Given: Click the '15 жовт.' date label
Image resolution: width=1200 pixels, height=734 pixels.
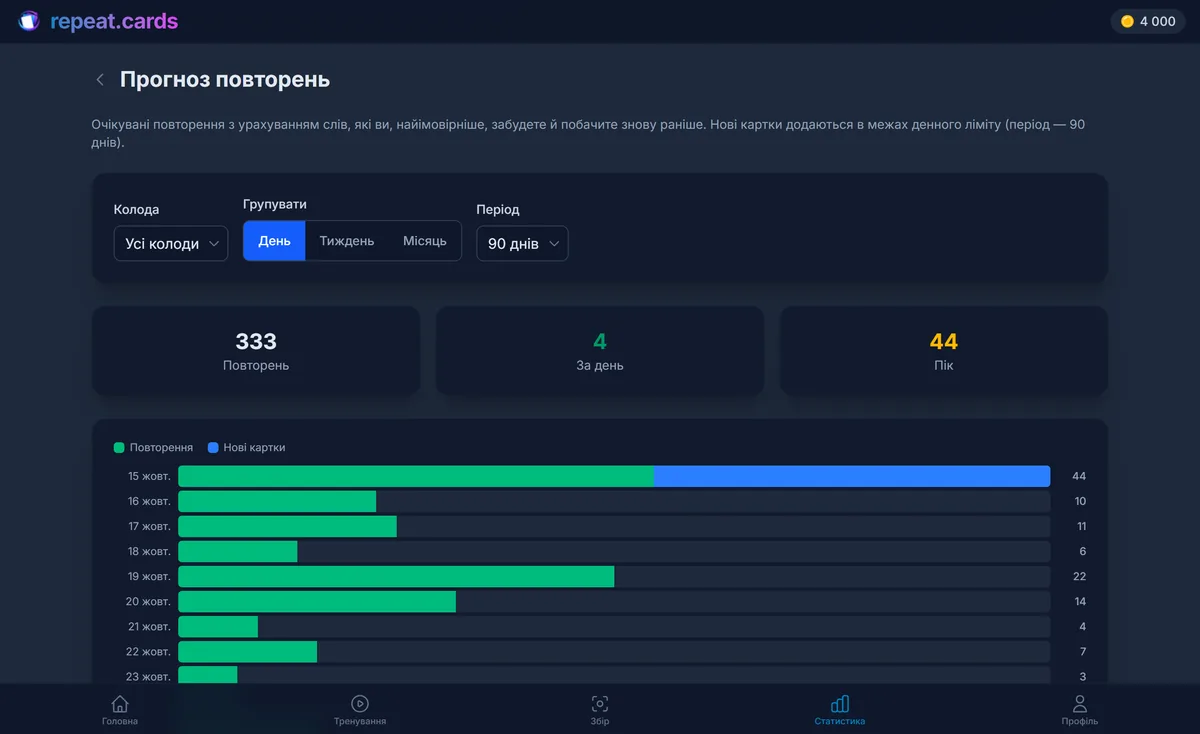Looking at the screenshot, I should coord(149,476).
